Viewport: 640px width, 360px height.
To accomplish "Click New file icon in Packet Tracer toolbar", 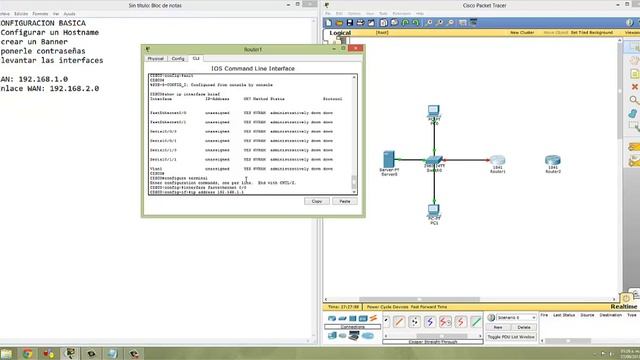I will (x=329, y=23).
